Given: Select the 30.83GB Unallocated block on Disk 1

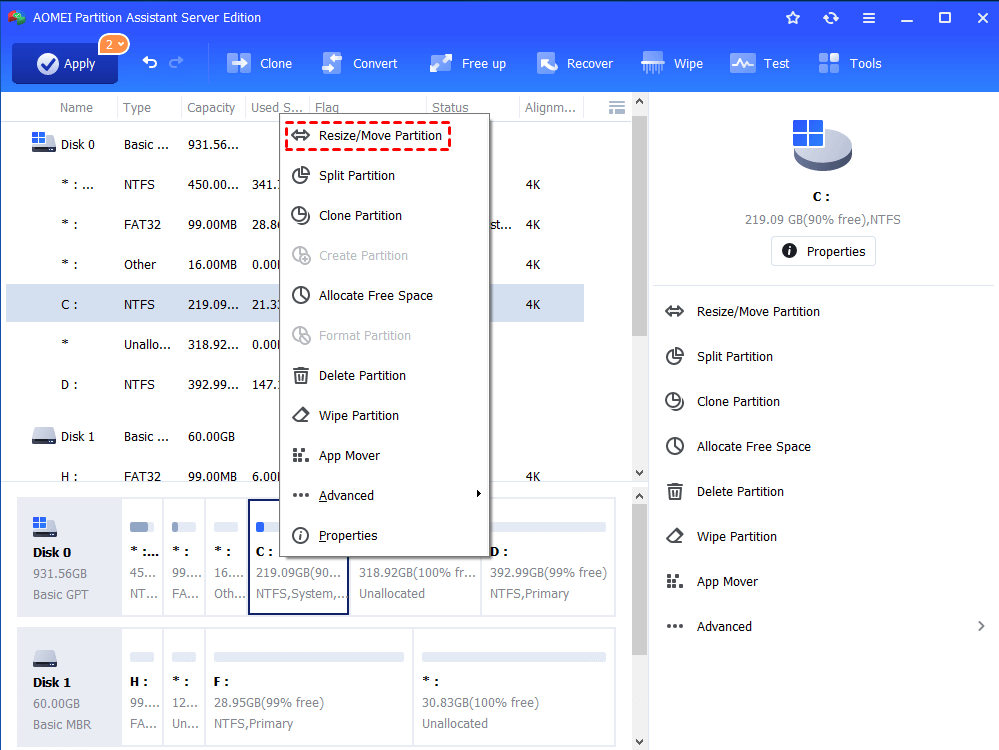Looking at the screenshot, I should (514, 687).
